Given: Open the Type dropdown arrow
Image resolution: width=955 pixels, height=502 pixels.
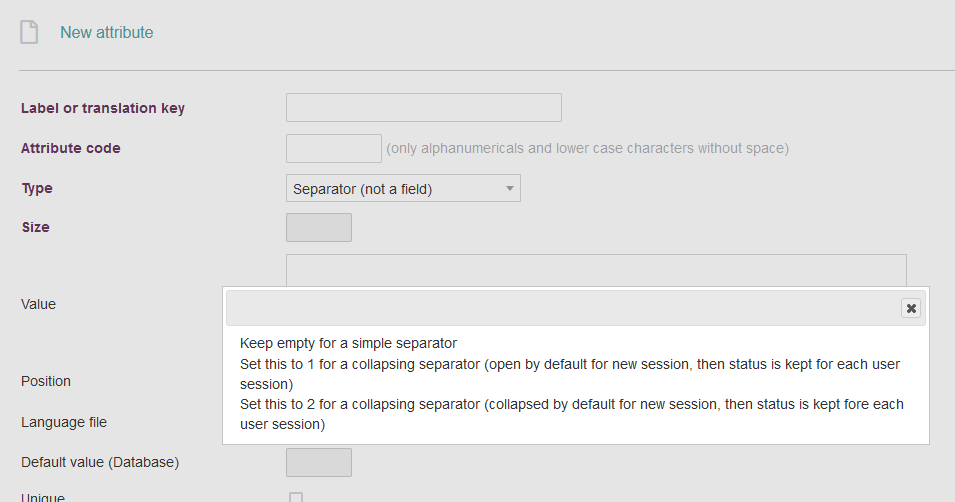Looking at the screenshot, I should click(x=510, y=189).
